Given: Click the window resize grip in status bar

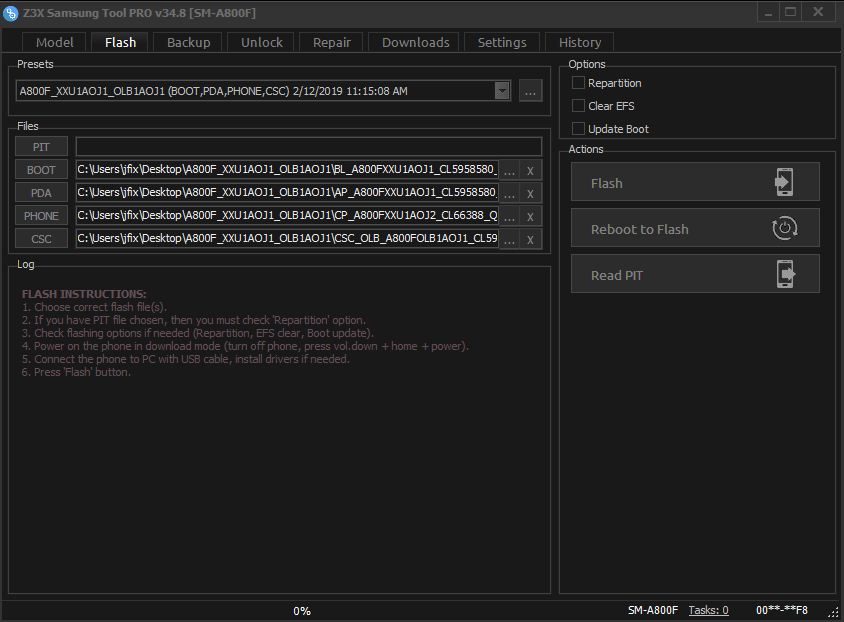Looking at the screenshot, I should (834, 613).
